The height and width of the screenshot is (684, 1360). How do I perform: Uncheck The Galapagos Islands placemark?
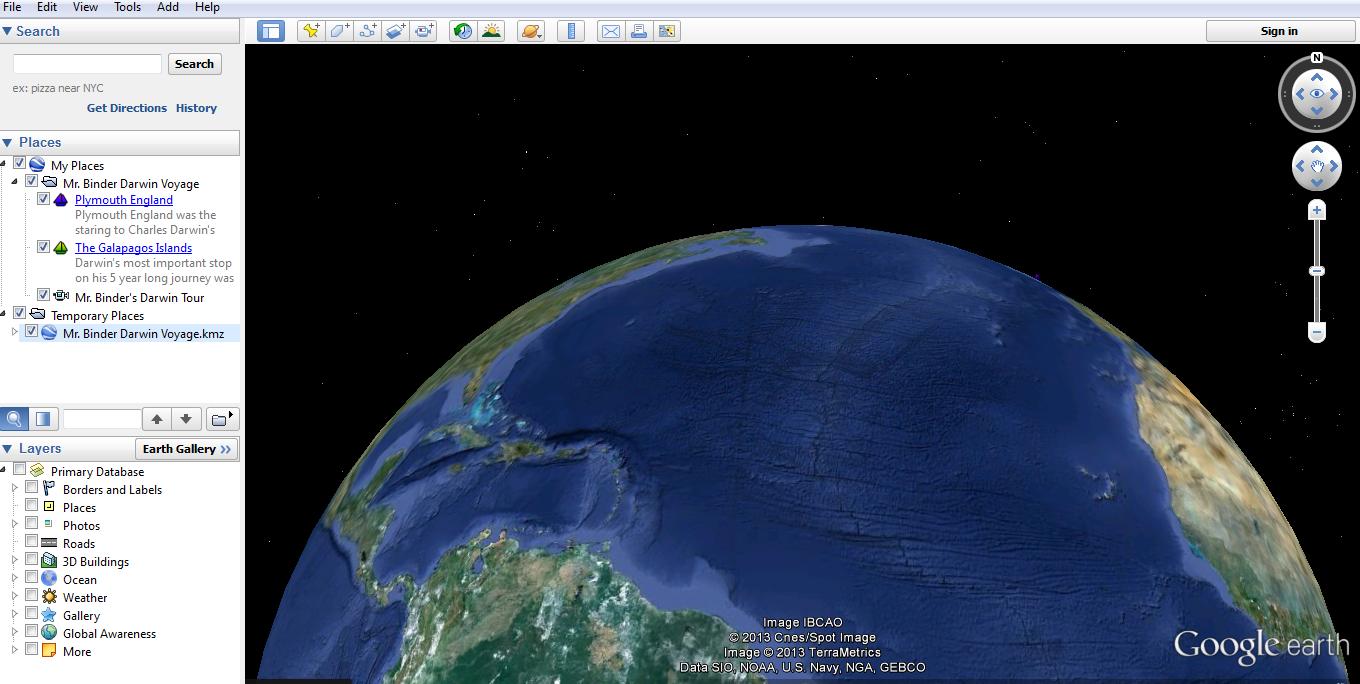43,246
